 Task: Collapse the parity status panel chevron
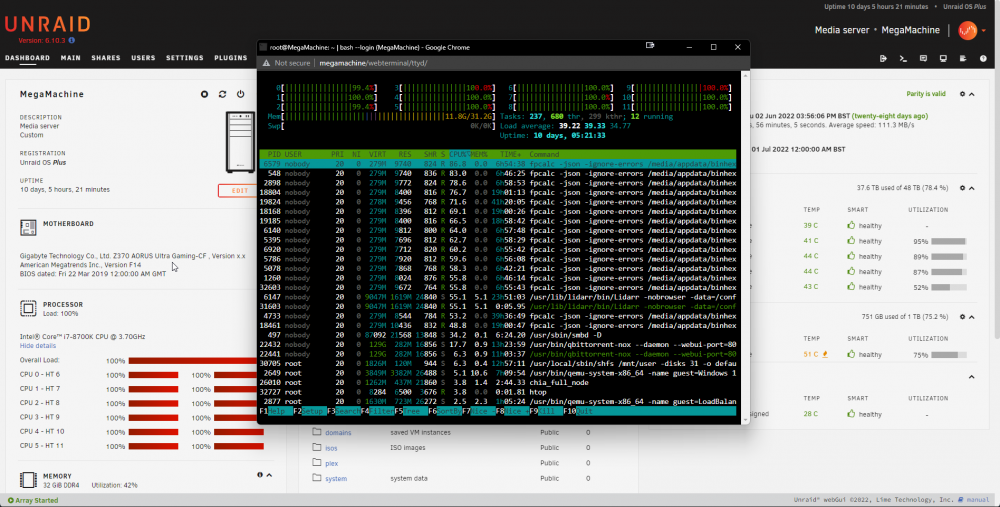(x=971, y=94)
